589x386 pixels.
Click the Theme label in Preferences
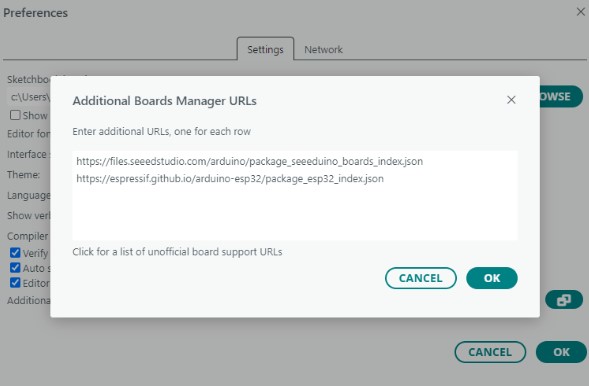tap(23, 175)
